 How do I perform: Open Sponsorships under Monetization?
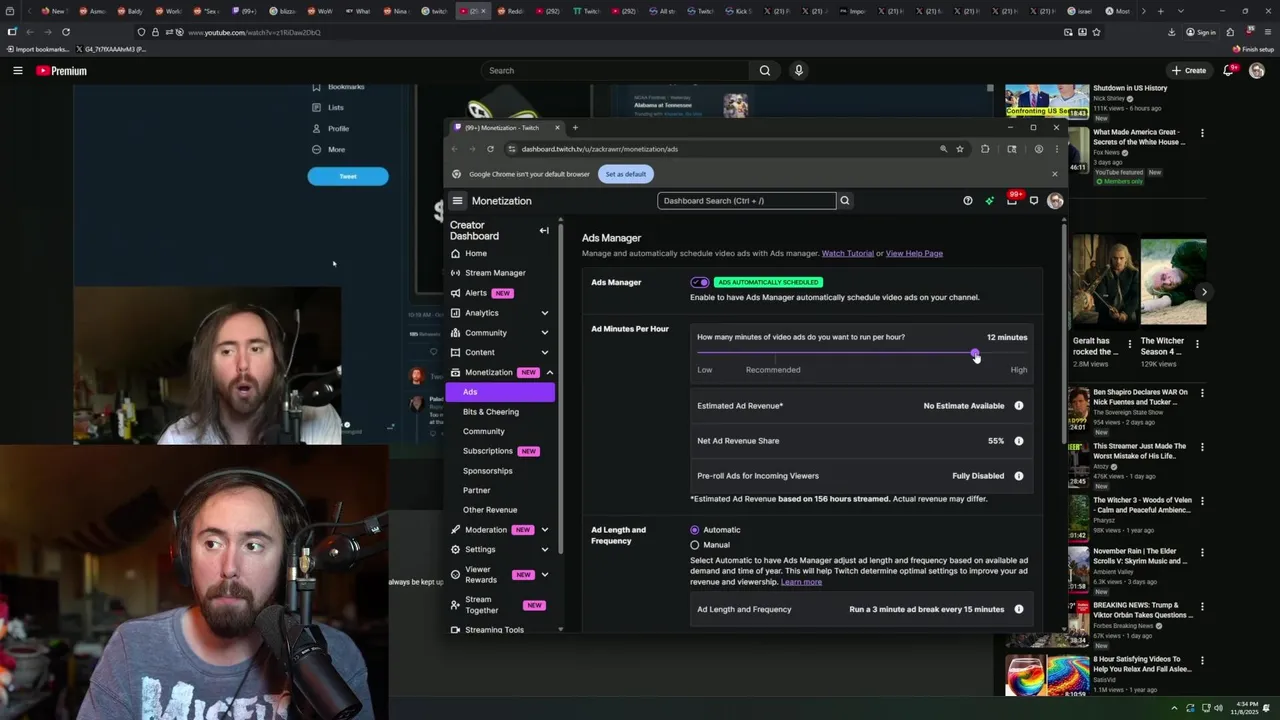point(488,471)
